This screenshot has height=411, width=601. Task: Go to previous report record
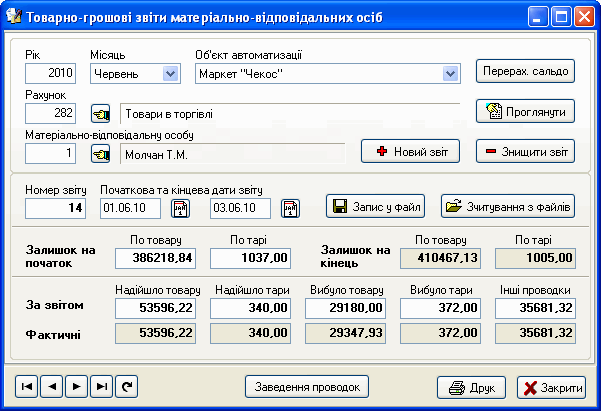(51, 386)
